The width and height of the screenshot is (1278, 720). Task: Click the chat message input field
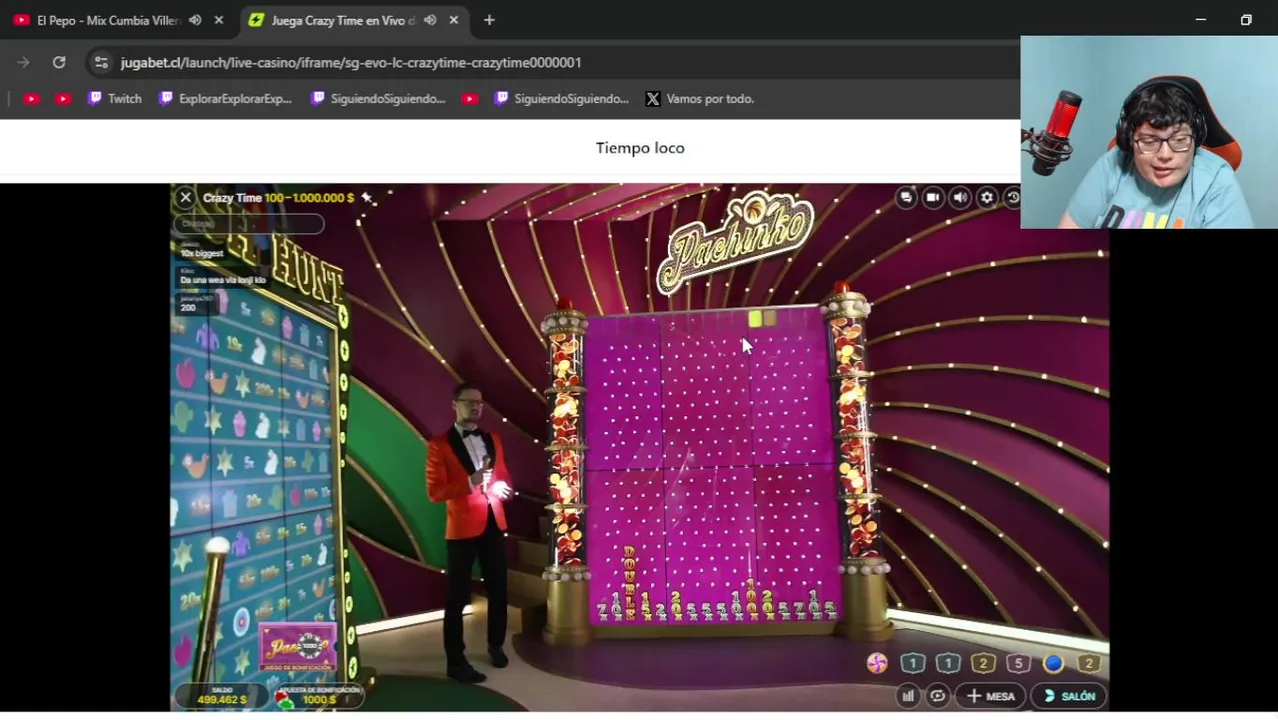coord(249,224)
